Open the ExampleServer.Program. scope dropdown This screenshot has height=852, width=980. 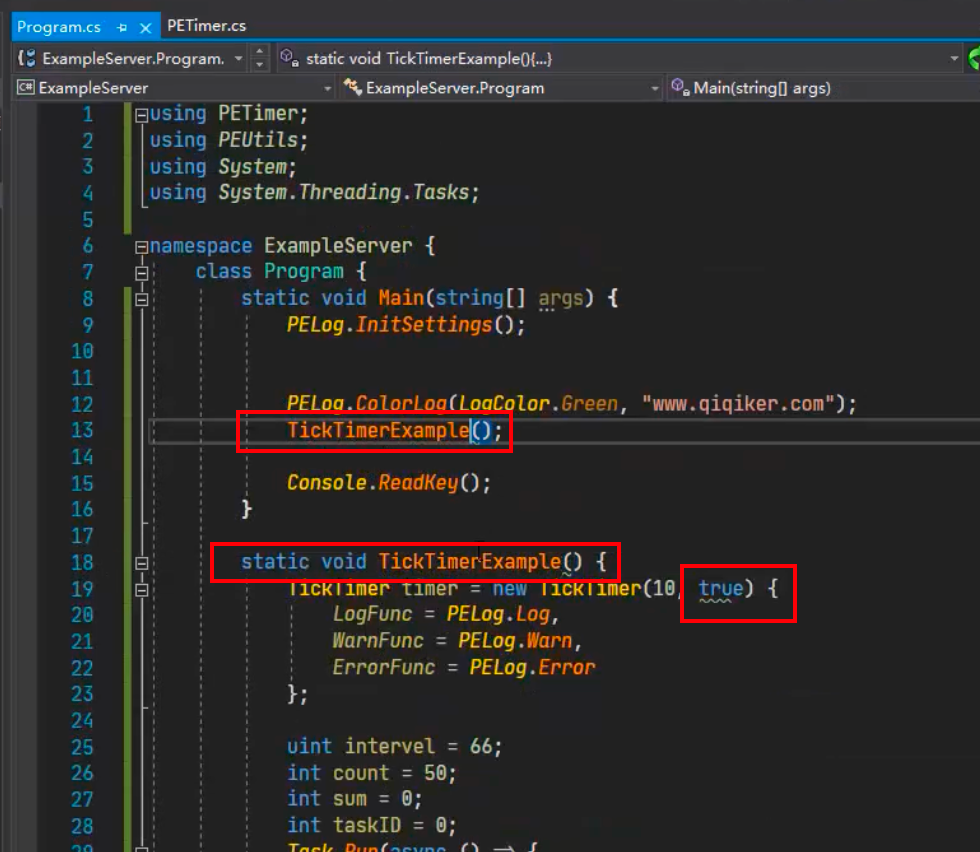click(238, 59)
